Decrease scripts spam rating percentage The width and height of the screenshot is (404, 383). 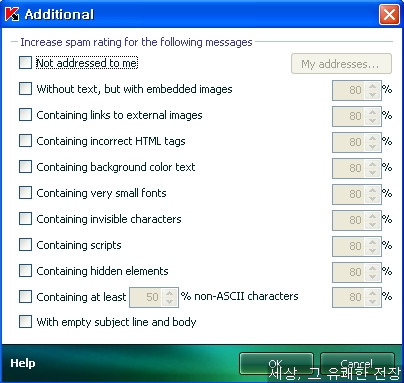click(372, 250)
